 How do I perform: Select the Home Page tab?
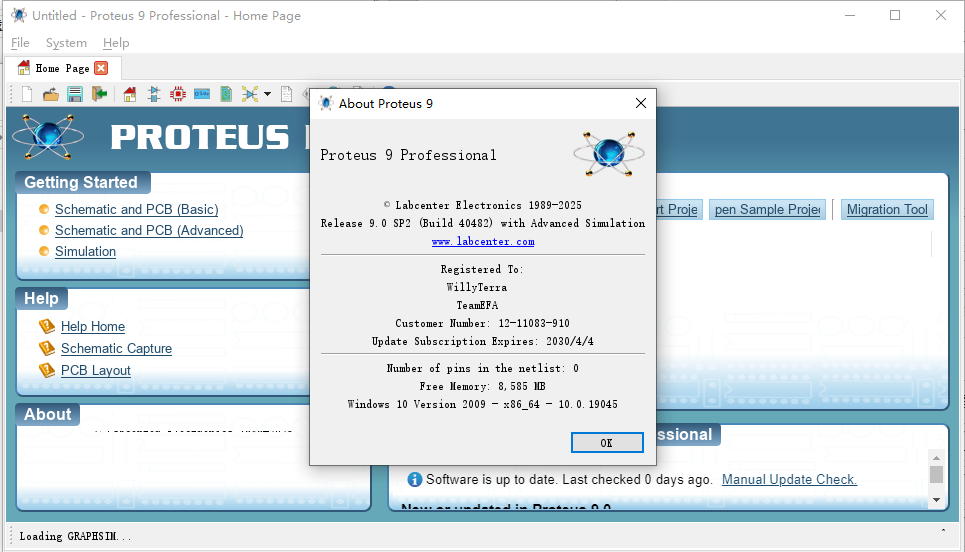62,68
